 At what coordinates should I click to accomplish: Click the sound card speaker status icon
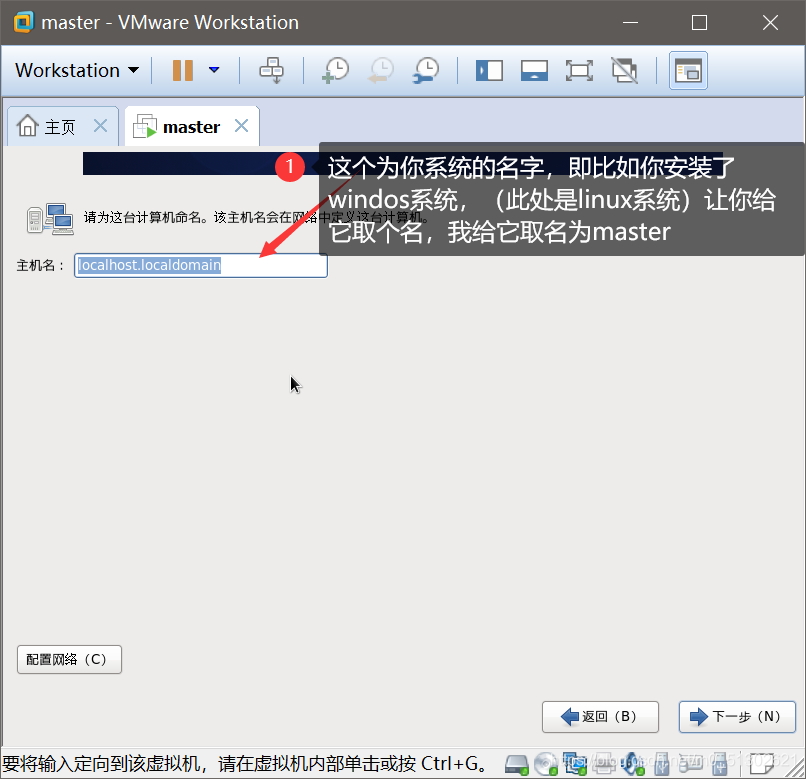pyautogui.click(x=633, y=765)
